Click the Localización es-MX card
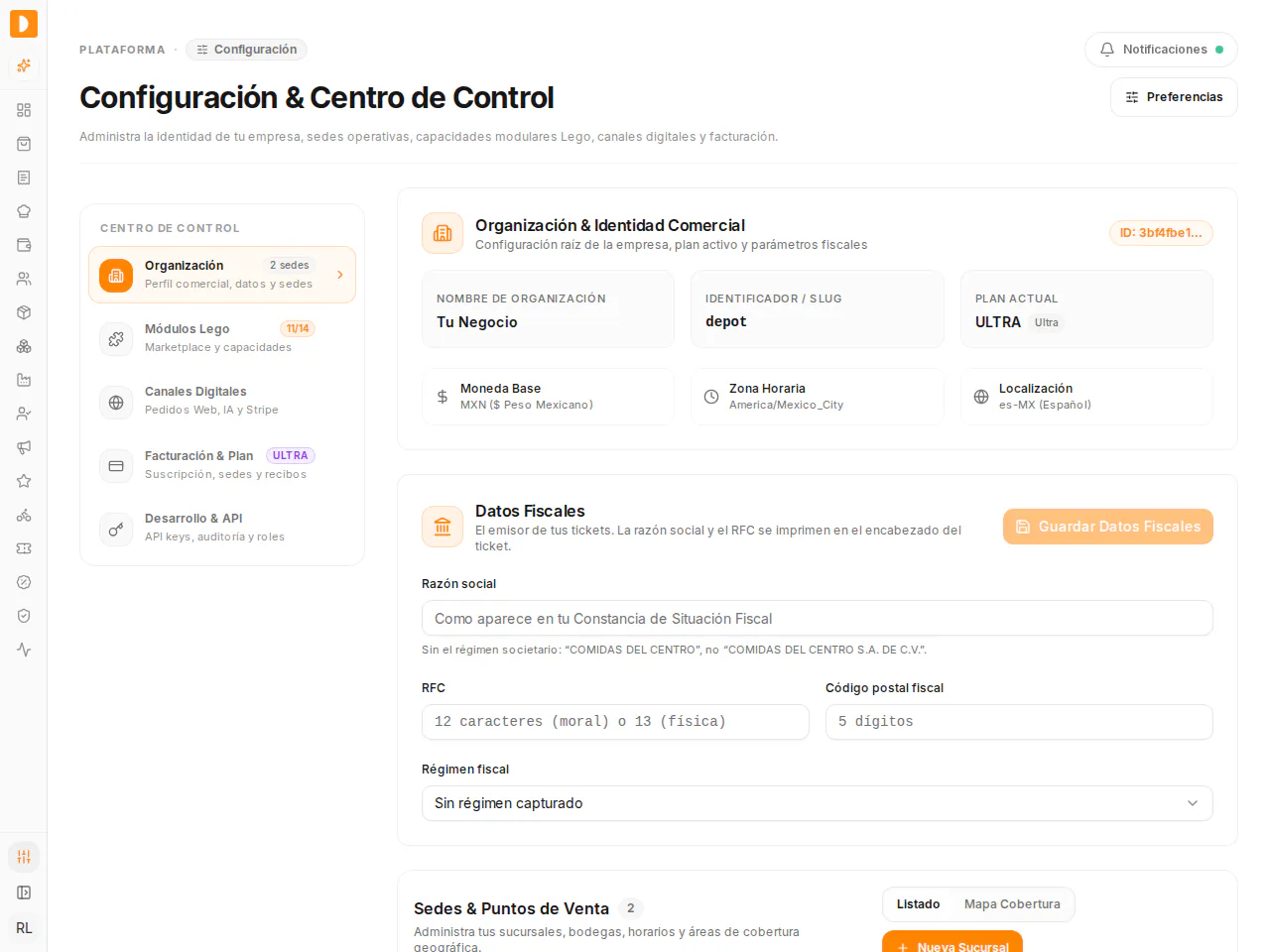Viewport: 1270px width, 952px height. point(1086,397)
